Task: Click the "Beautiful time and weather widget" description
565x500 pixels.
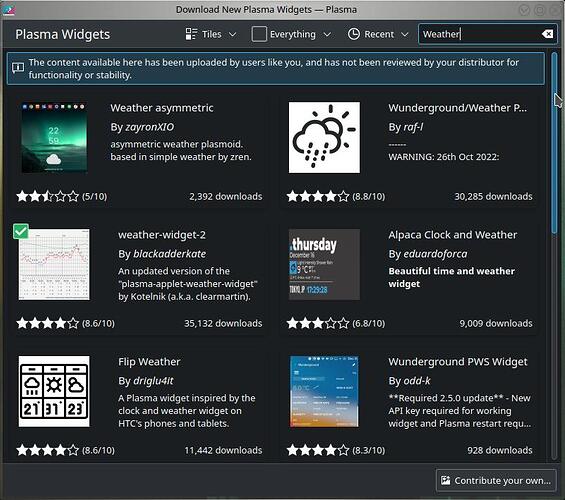Action: point(451,277)
